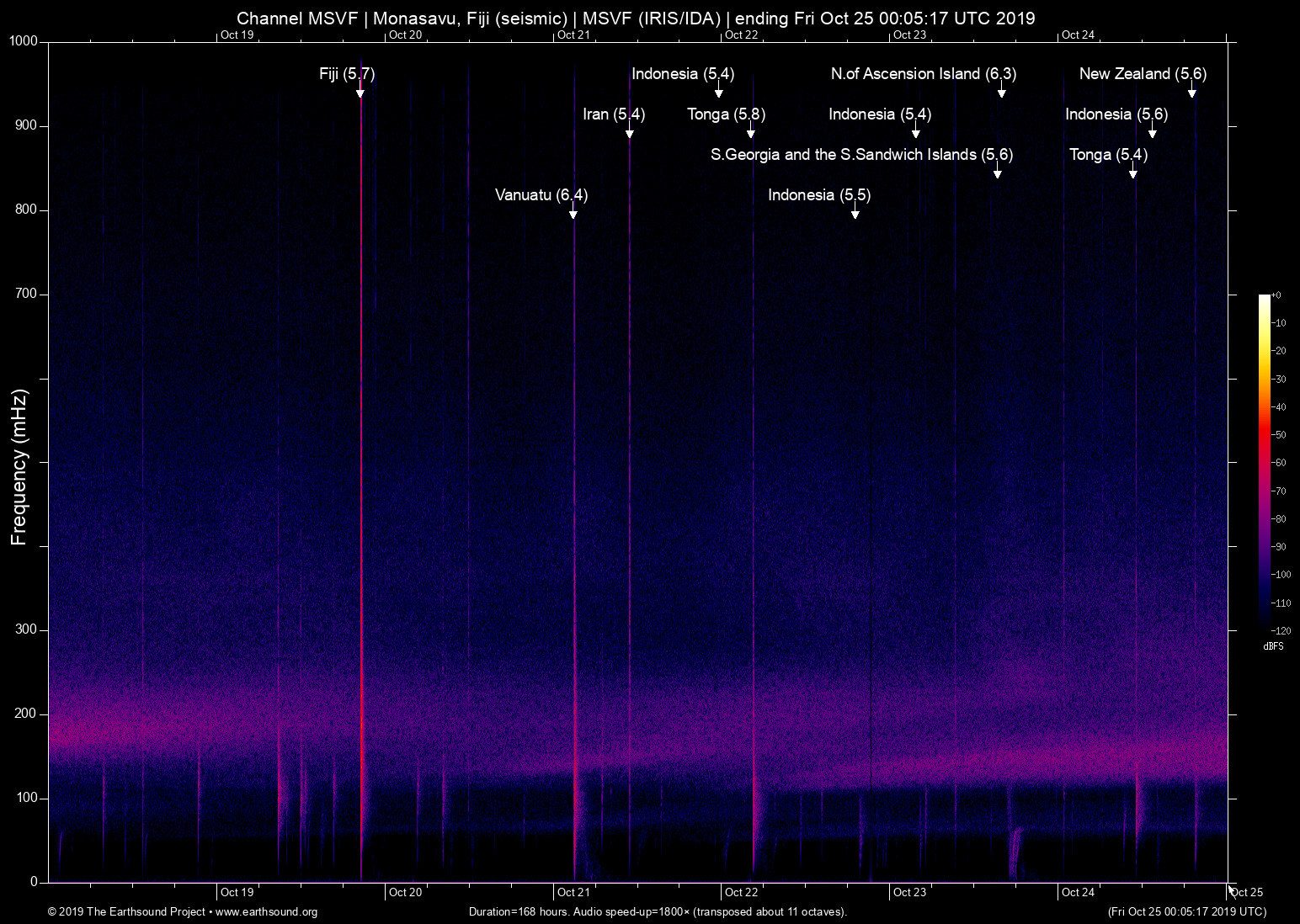
Task: Select the S.Georgia and S.Sandwich Islands label
Action: click(861, 155)
